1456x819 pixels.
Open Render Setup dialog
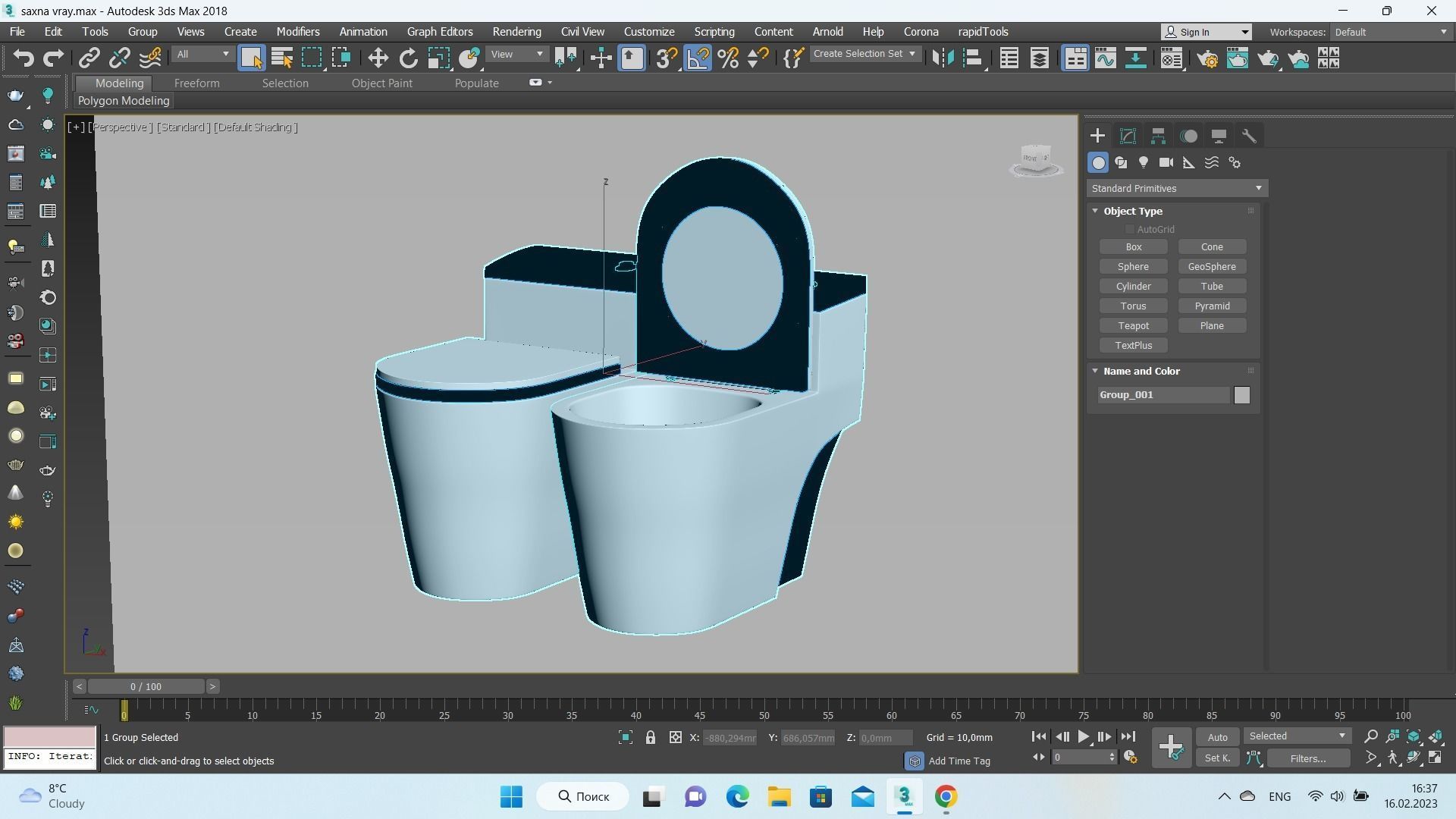[x=1208, y=58]
